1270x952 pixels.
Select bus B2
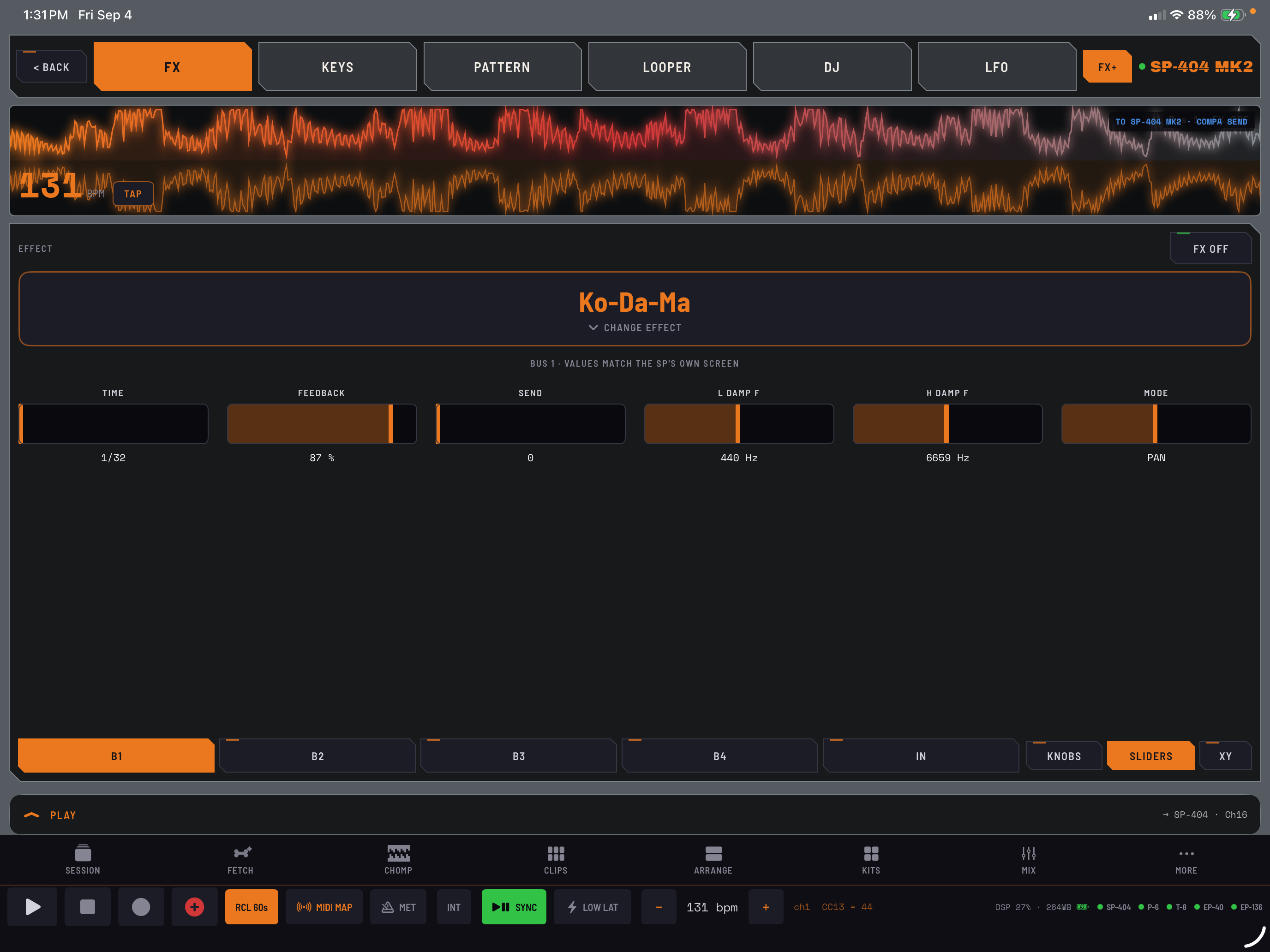coord(317,756)
